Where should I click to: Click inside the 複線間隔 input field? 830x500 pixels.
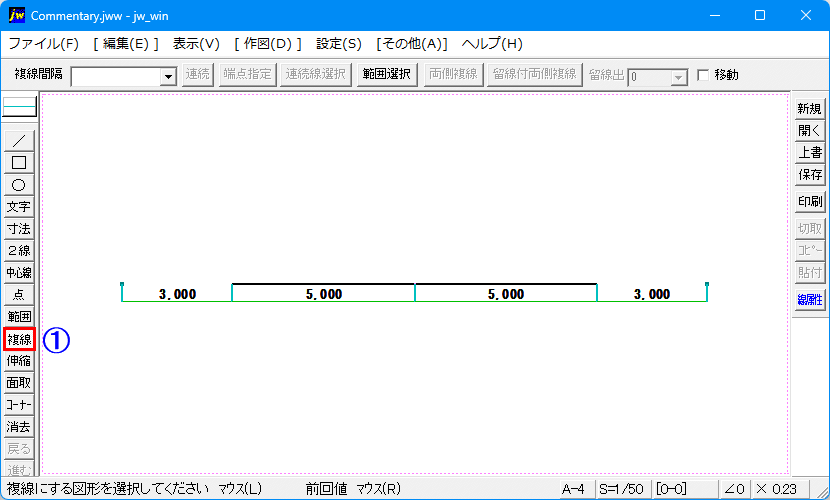[x=116, y=77]
